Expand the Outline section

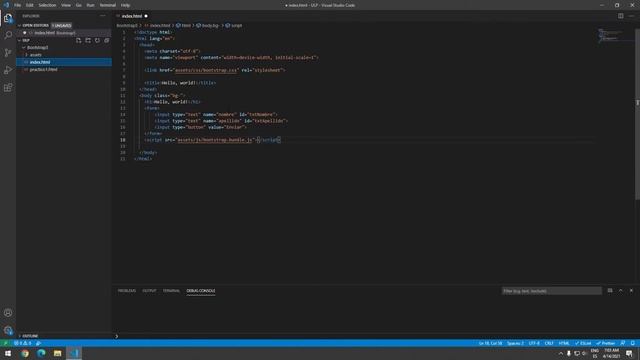click(30, 336)
